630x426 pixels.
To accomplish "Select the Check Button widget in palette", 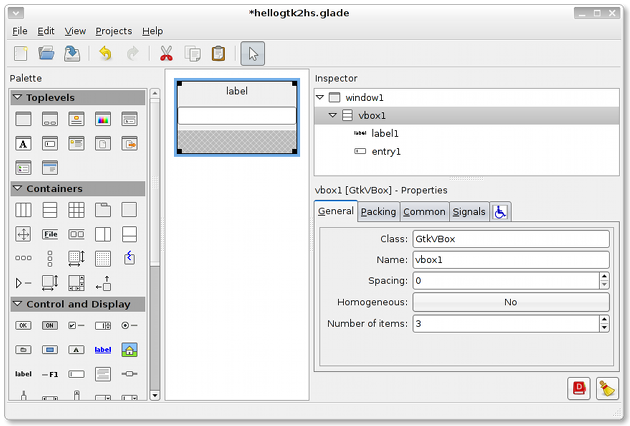I will point(76,326).
